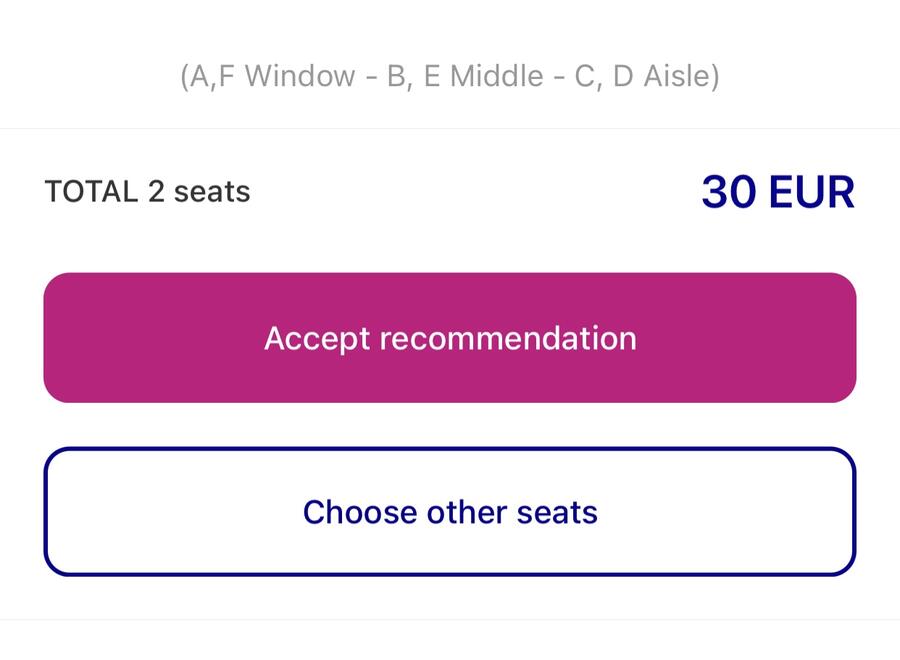900x660 pixels.
Task: Tap the Accept recommendation button
Action: click(450, 337)
